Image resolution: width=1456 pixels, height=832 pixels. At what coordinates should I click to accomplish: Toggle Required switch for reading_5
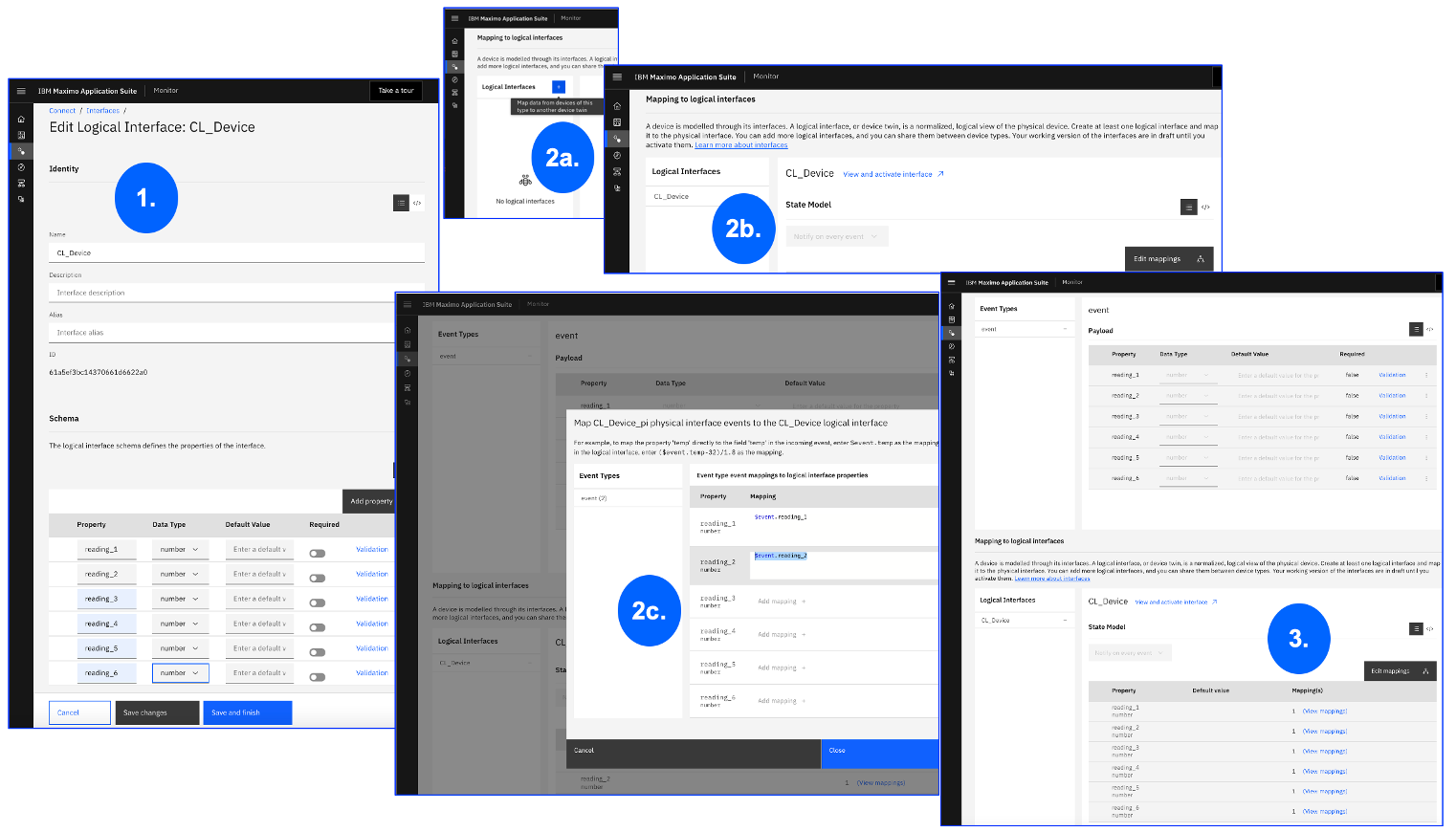[318, 652]
